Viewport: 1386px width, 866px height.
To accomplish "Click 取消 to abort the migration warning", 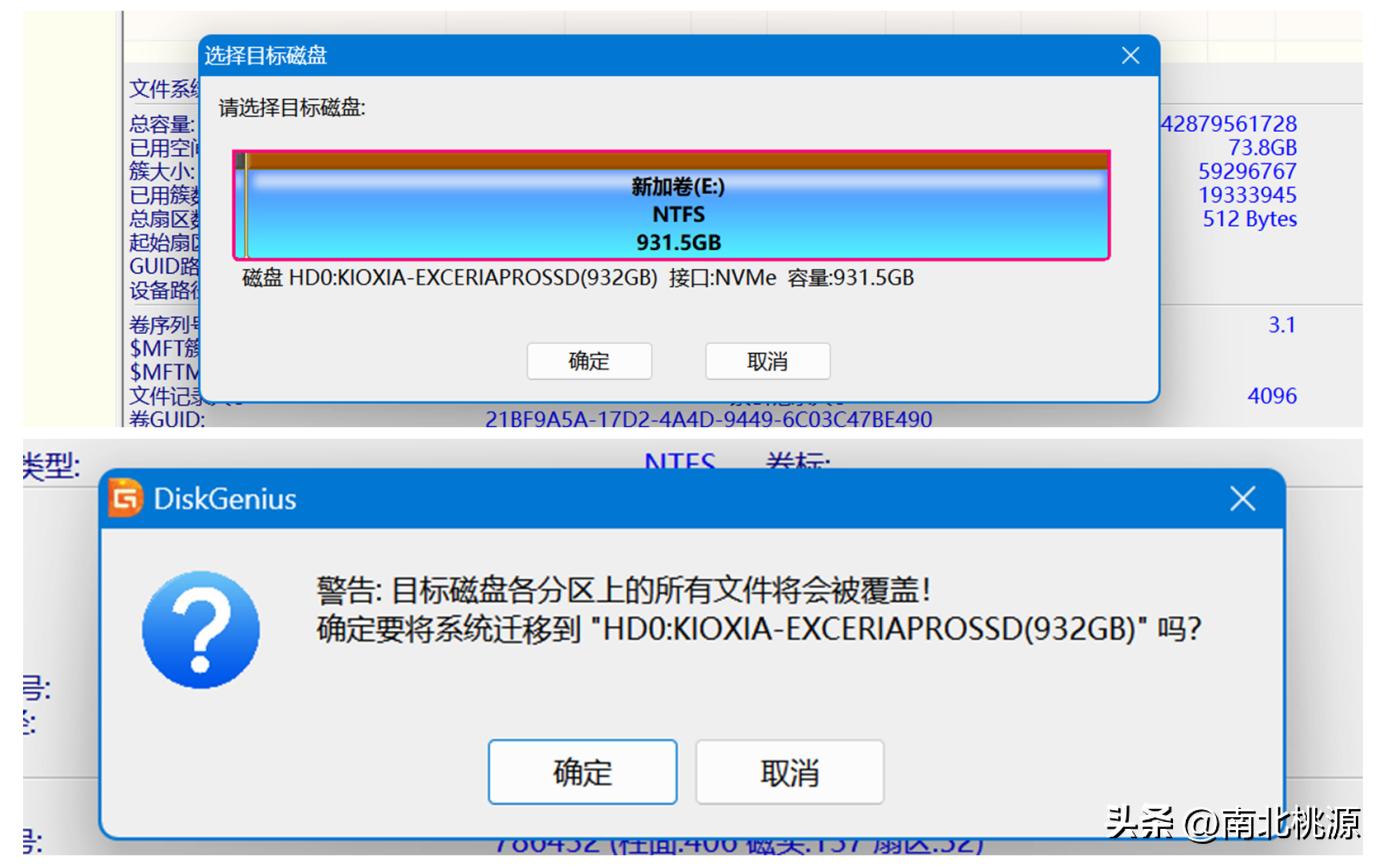I will [789, 771].
